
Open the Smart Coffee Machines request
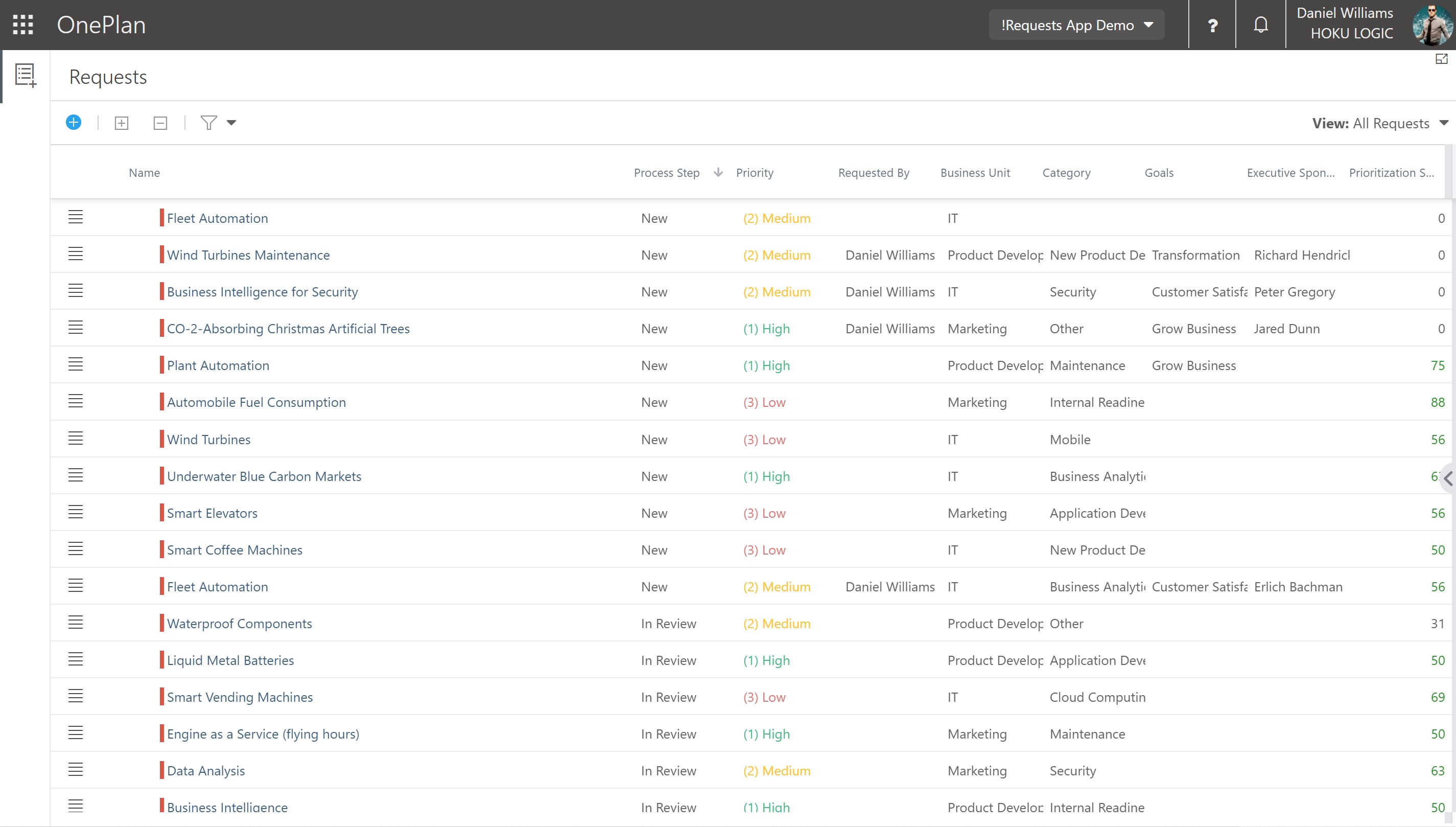(x=234, y=550)
